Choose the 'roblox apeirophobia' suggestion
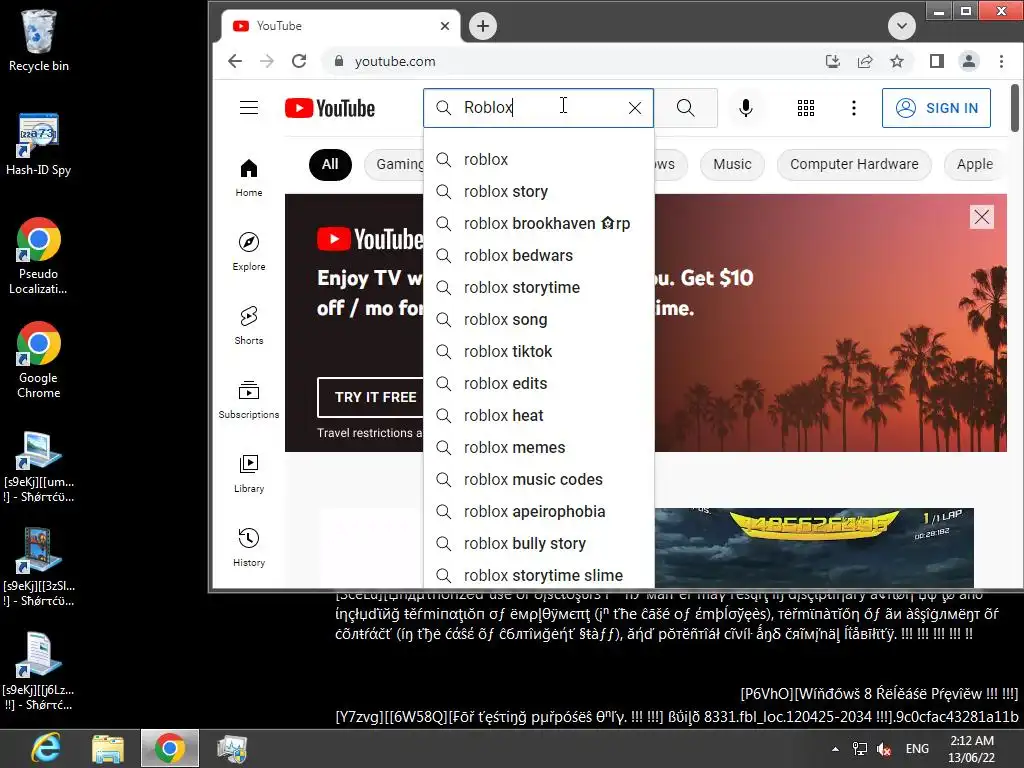The image size is (1024, 768). pyautogui.click(x=539, y=511)
